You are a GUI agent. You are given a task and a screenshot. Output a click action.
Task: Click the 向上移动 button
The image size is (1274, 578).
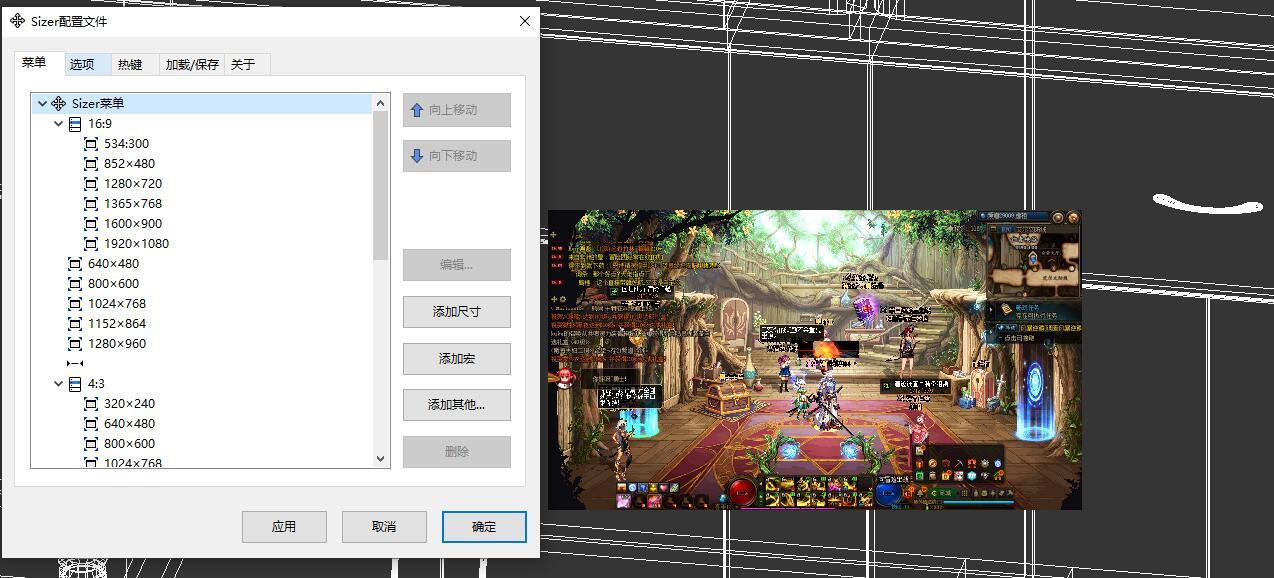tap(457, 110)
